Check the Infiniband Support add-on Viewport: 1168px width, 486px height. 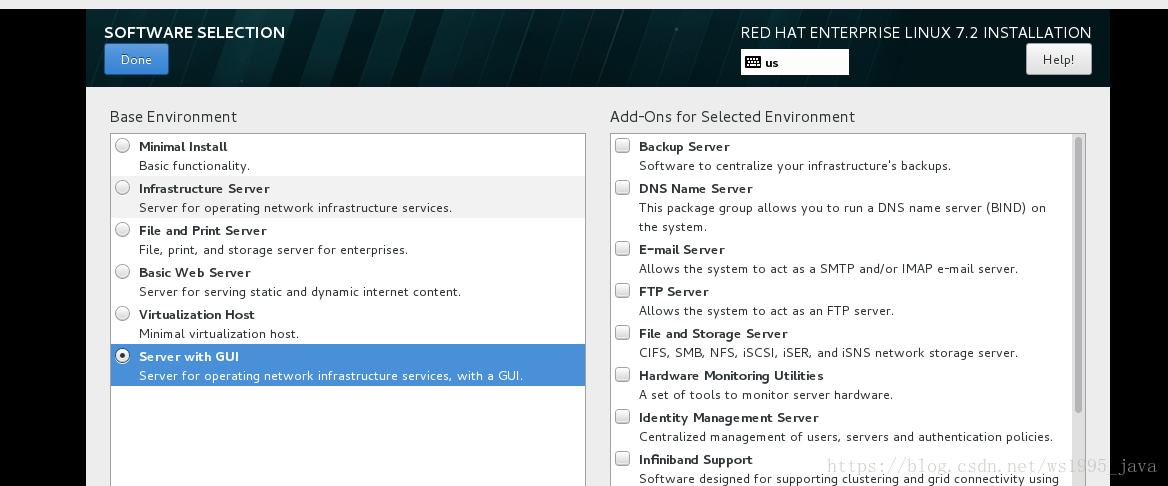(622, 458)
